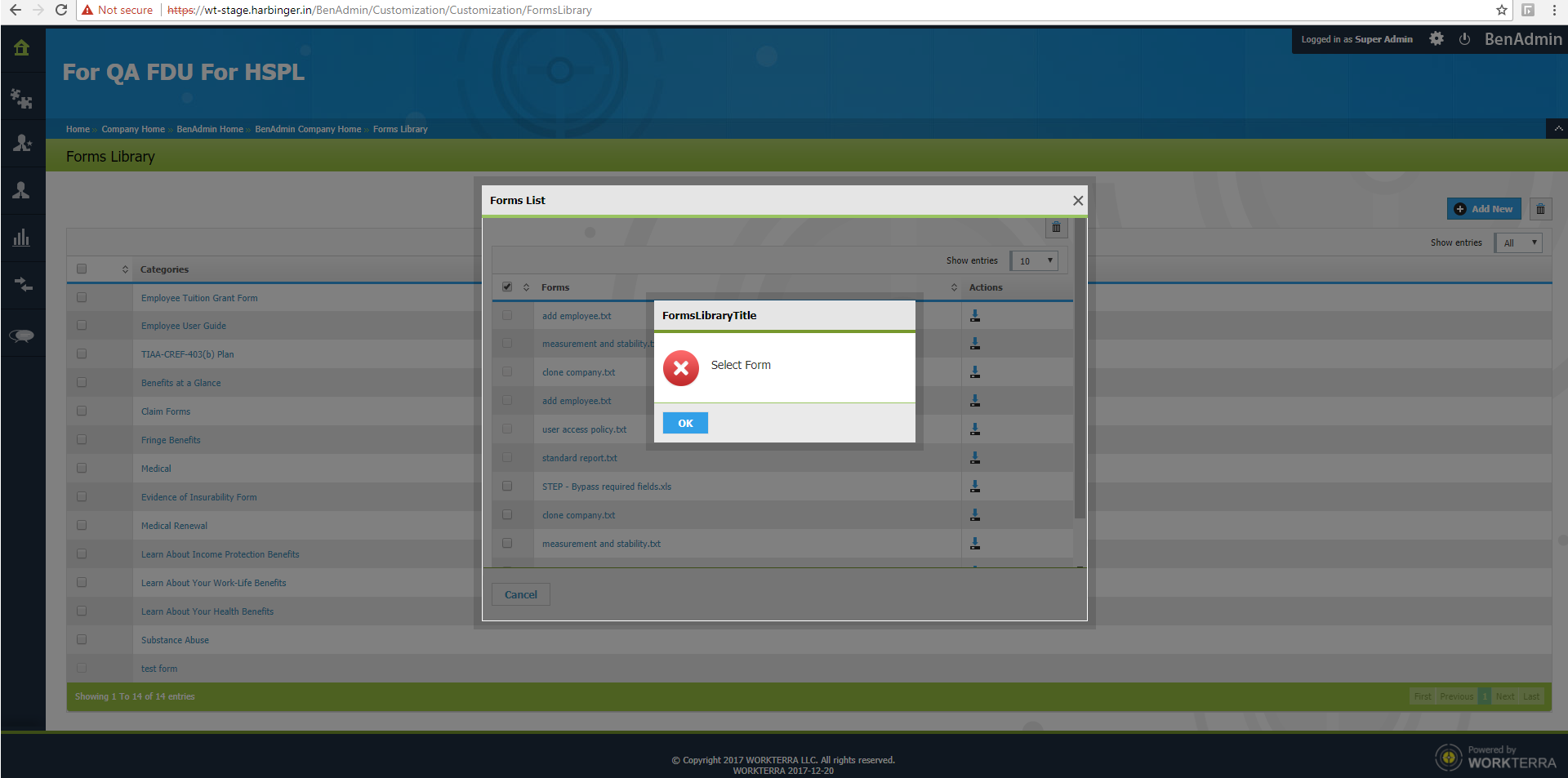Download the standard report.txt file icon

click(975, 458)
